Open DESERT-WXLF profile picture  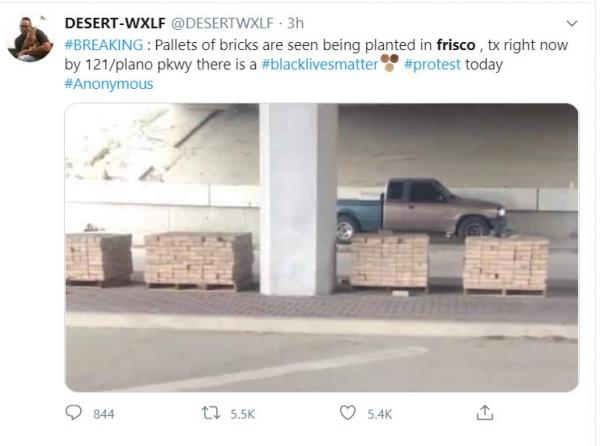[30, 39]
